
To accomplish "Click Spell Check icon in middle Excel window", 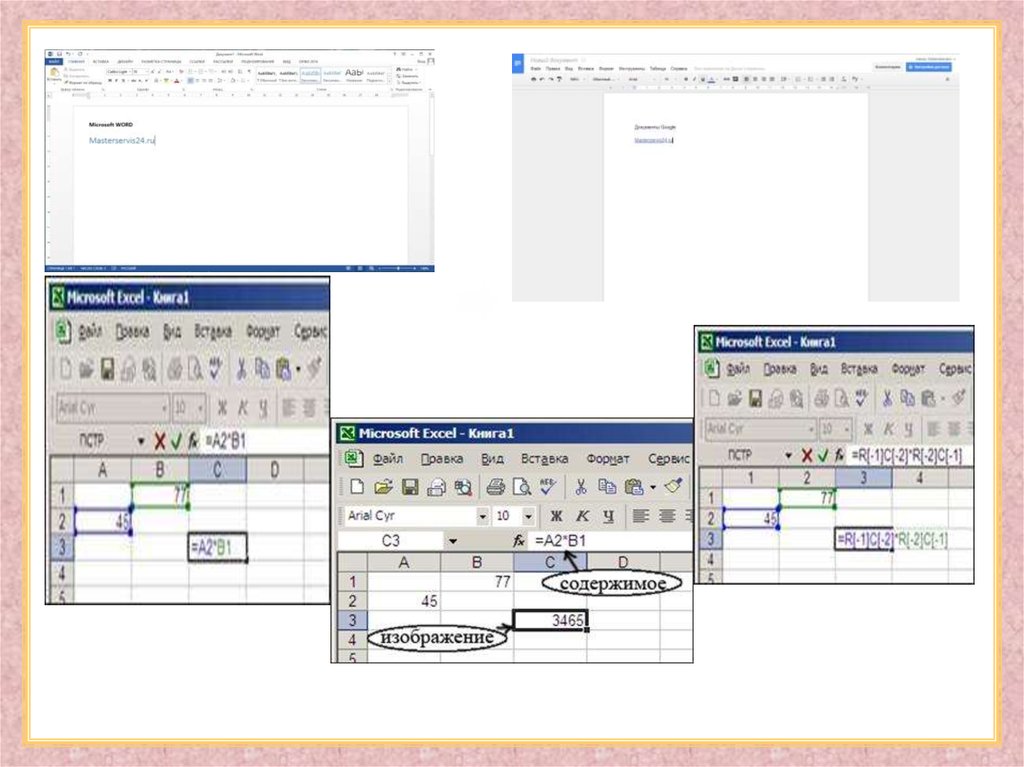I will click(547, 487).
